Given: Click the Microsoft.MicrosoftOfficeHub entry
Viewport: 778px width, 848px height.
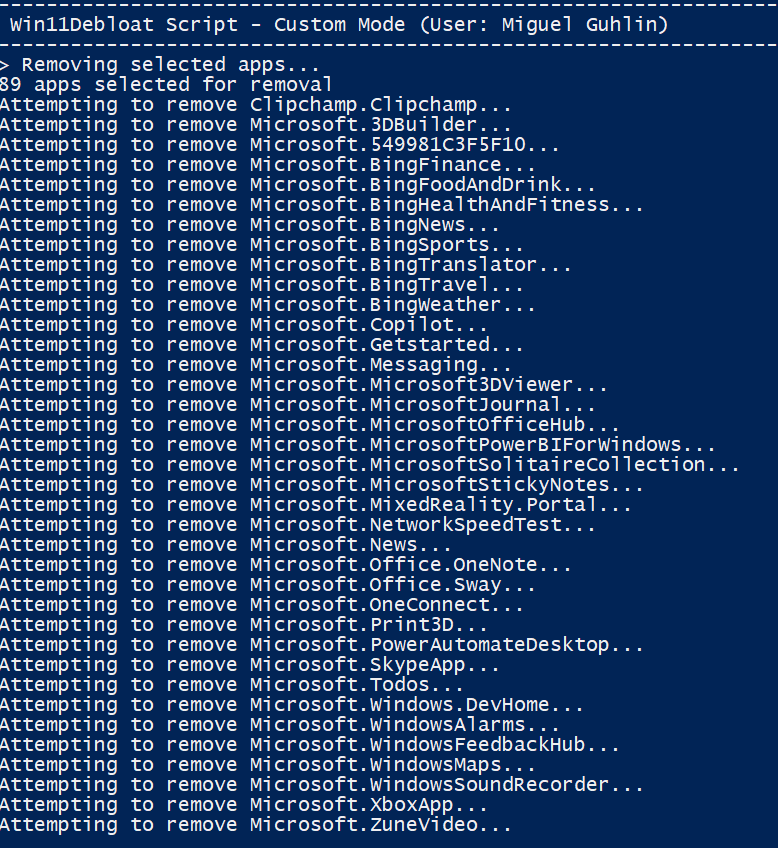Looking at the screenshot, I should coord(310,425).
